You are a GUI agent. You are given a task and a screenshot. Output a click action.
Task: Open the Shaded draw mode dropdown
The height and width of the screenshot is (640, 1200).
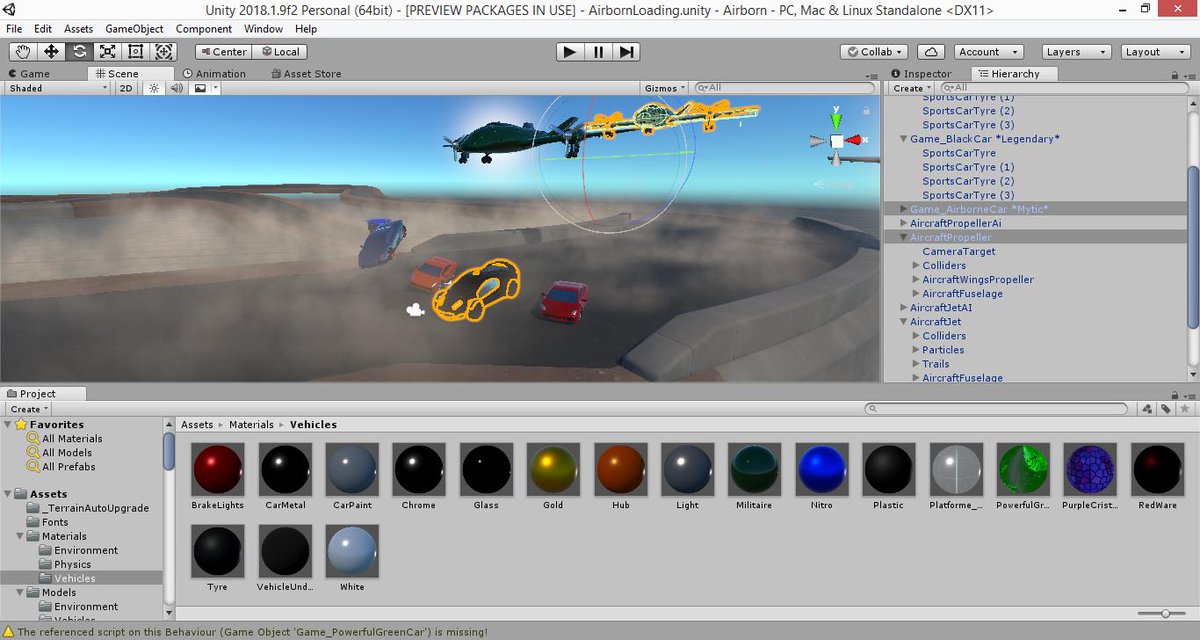pos(57,88)
